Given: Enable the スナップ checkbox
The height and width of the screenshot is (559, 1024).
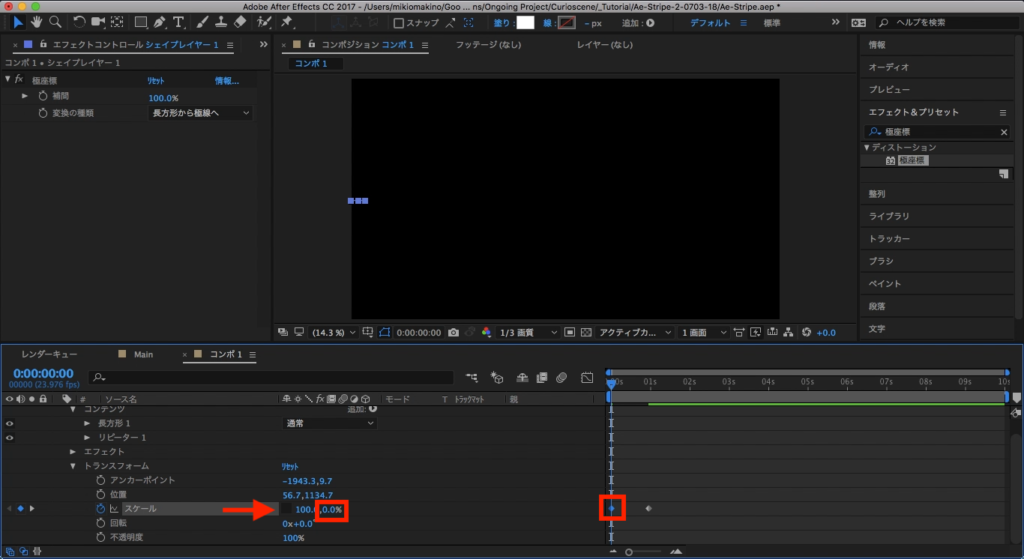Looking at the screenshot, I should click(x=399, y=23).
